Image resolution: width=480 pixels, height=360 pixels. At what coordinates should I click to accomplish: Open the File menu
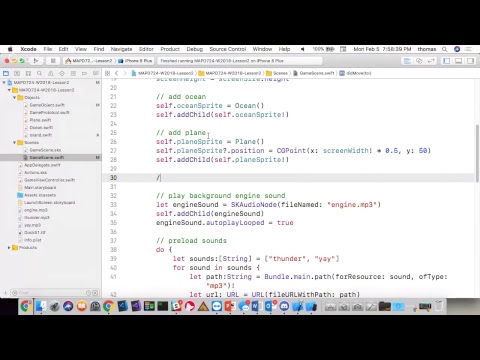coord(48,49)
